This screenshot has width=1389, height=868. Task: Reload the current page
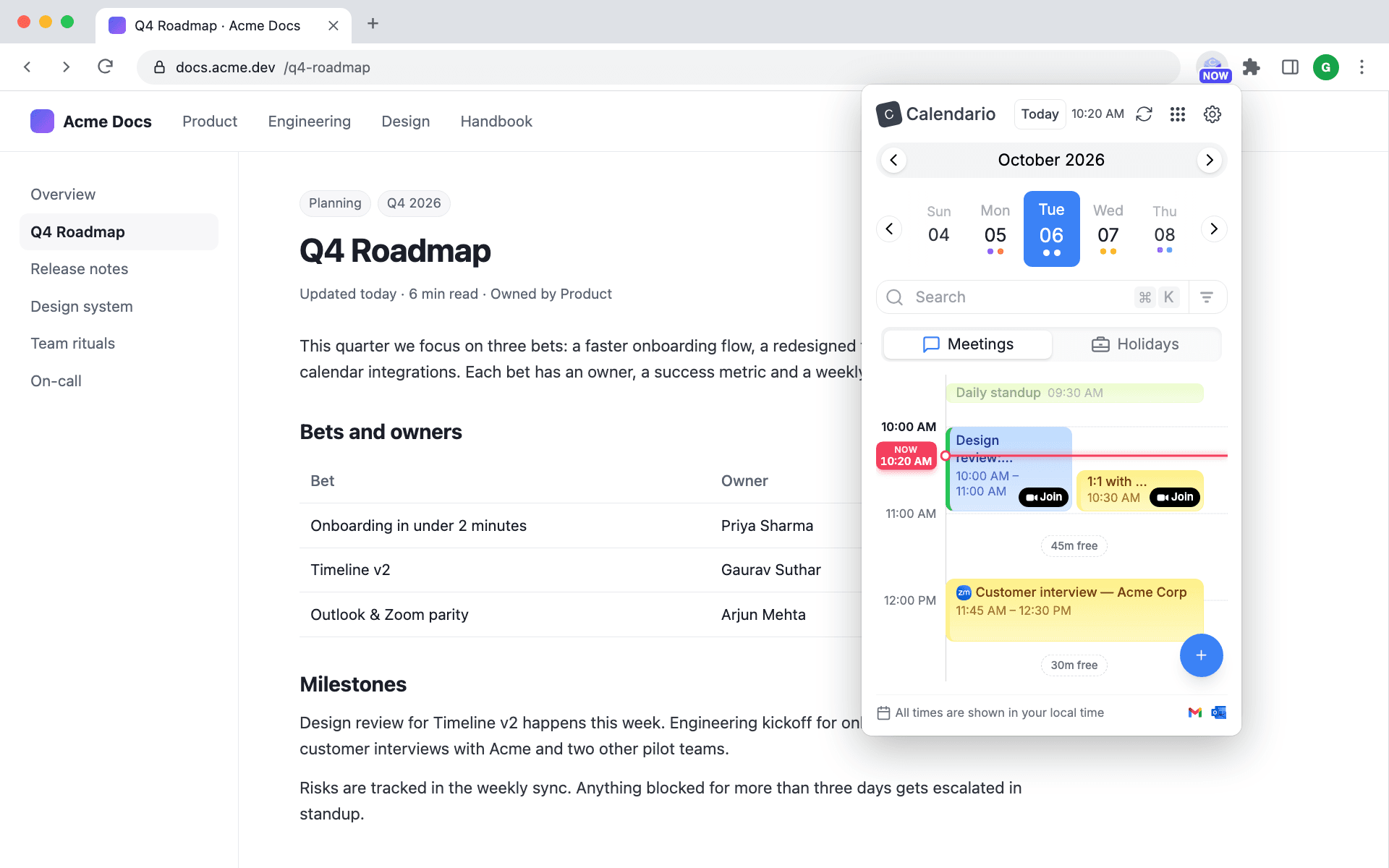pyautogui.click(x=106, y=67)
